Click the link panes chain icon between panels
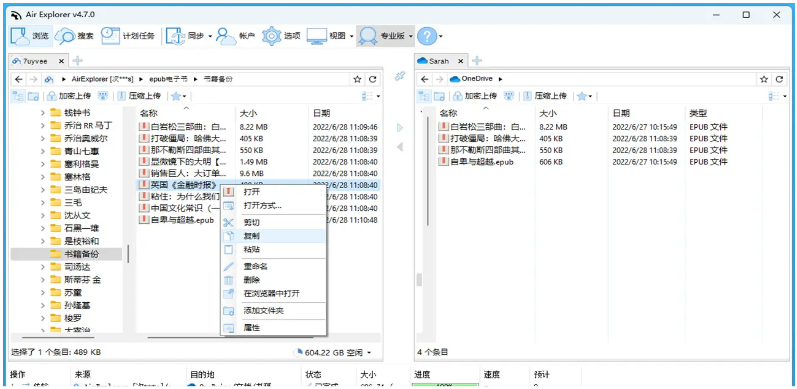Viewport: 797px width, 389px height. pyautogui.click(x=400, y=76)
